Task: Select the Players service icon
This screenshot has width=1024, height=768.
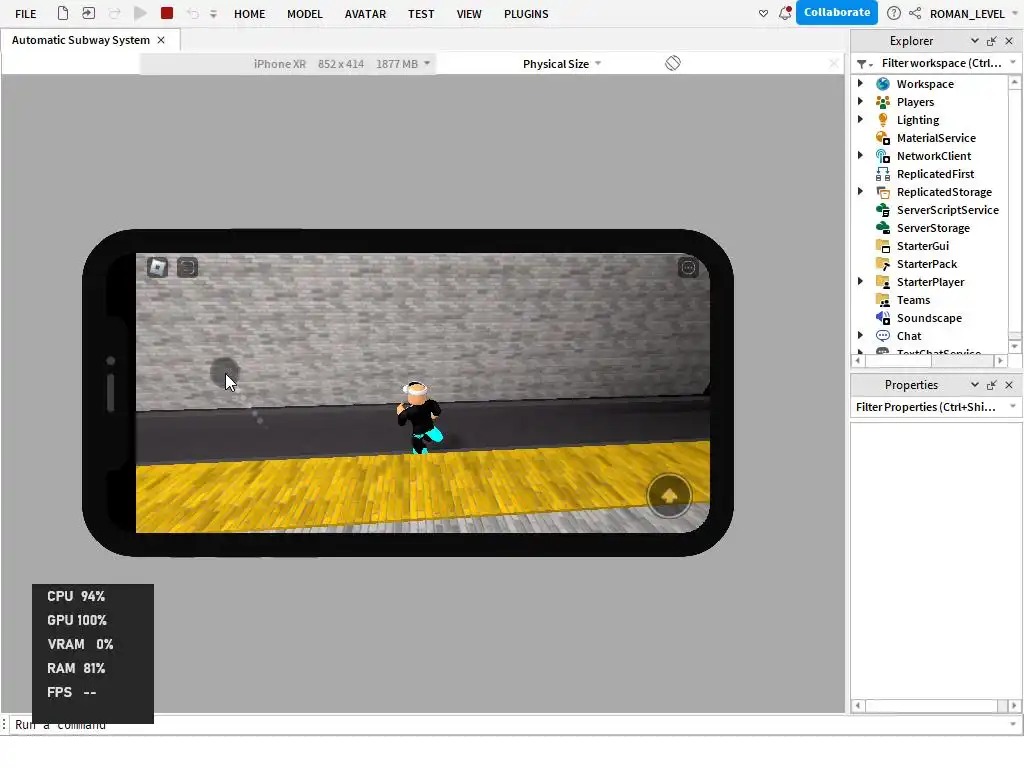Action: click(x=883, y=102)
